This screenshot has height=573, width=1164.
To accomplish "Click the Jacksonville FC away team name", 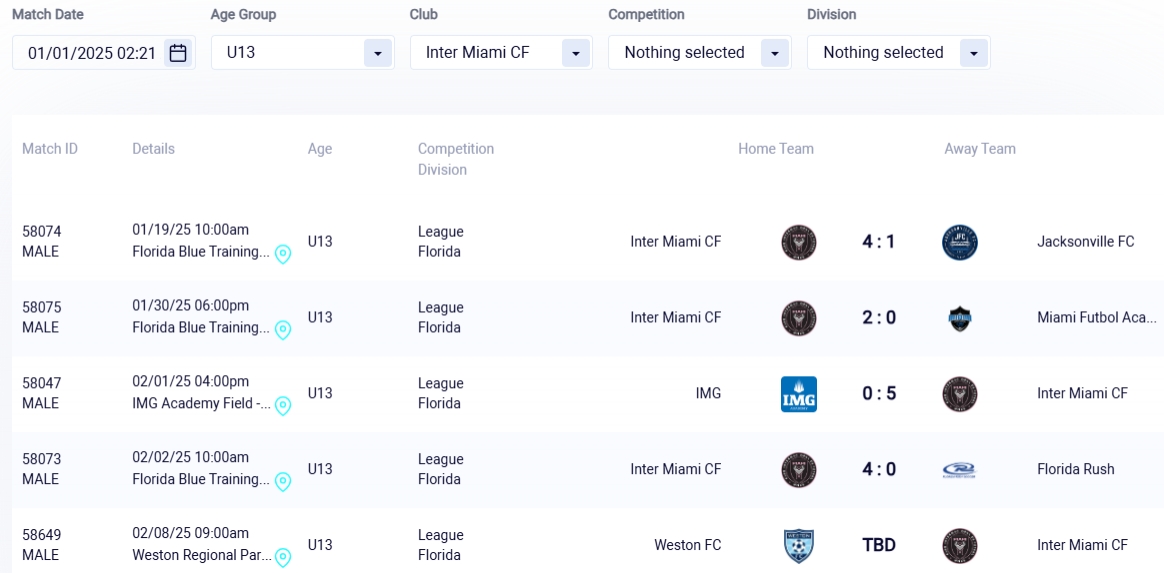I will click(1086, 242).
